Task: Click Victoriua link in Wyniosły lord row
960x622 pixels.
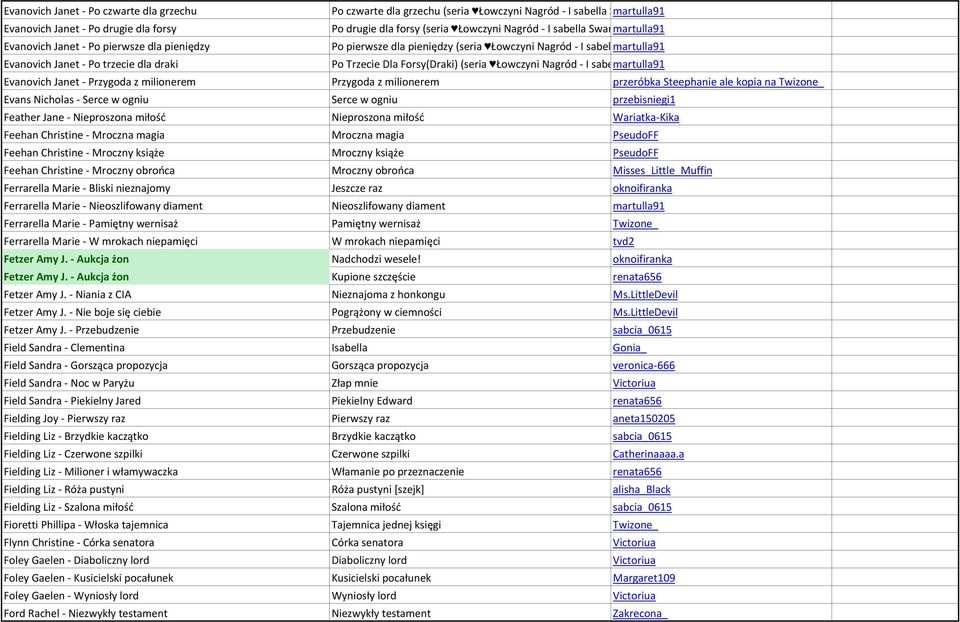Action: [634, 596]
